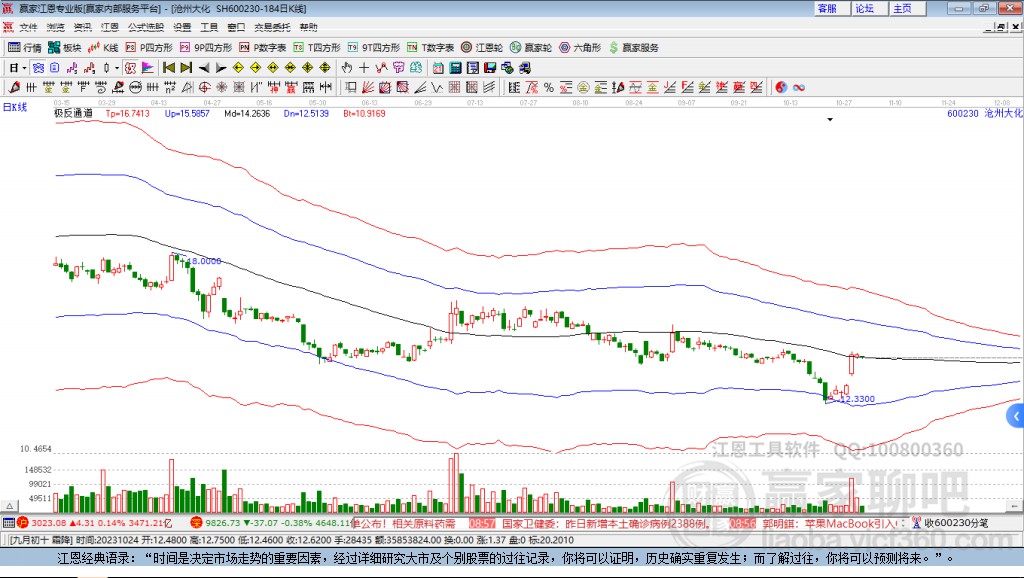The image size is (1024, 578).
Task: Click the Bt=10.9169 value
Action: tap(364, 113)
